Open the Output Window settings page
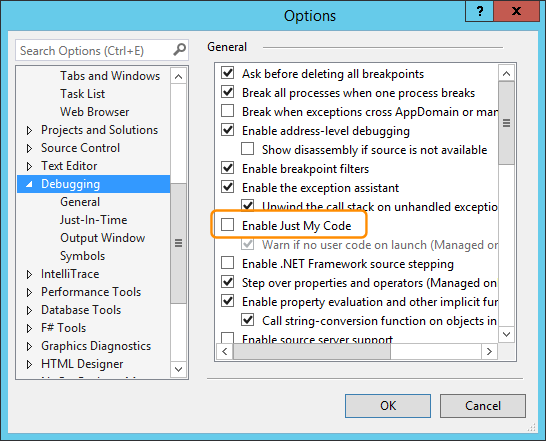 pos(102,238)
